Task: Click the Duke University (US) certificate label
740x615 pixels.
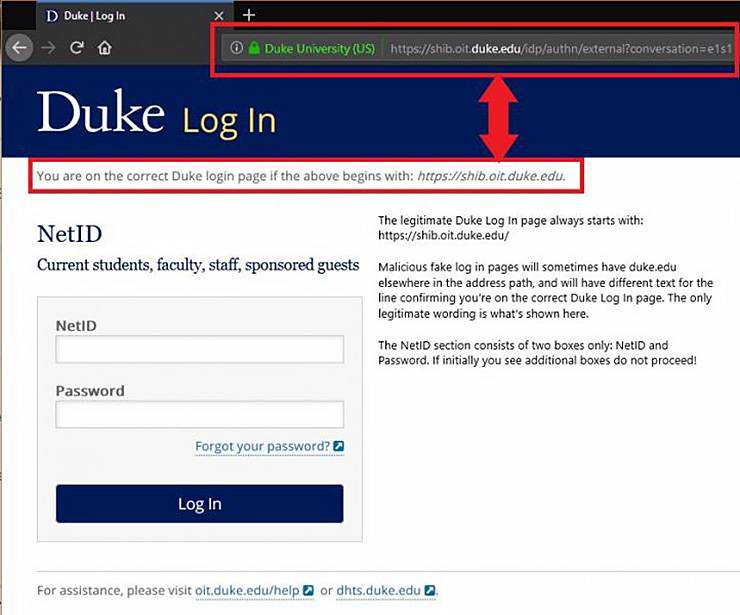Action: coord(320,48)
